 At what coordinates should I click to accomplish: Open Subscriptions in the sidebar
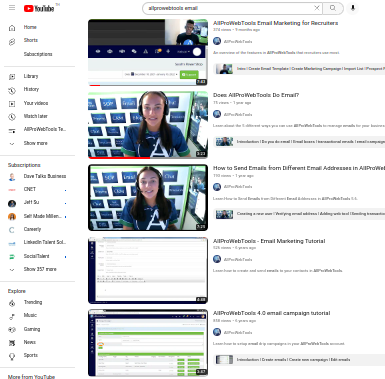click(x=37, y=54)
